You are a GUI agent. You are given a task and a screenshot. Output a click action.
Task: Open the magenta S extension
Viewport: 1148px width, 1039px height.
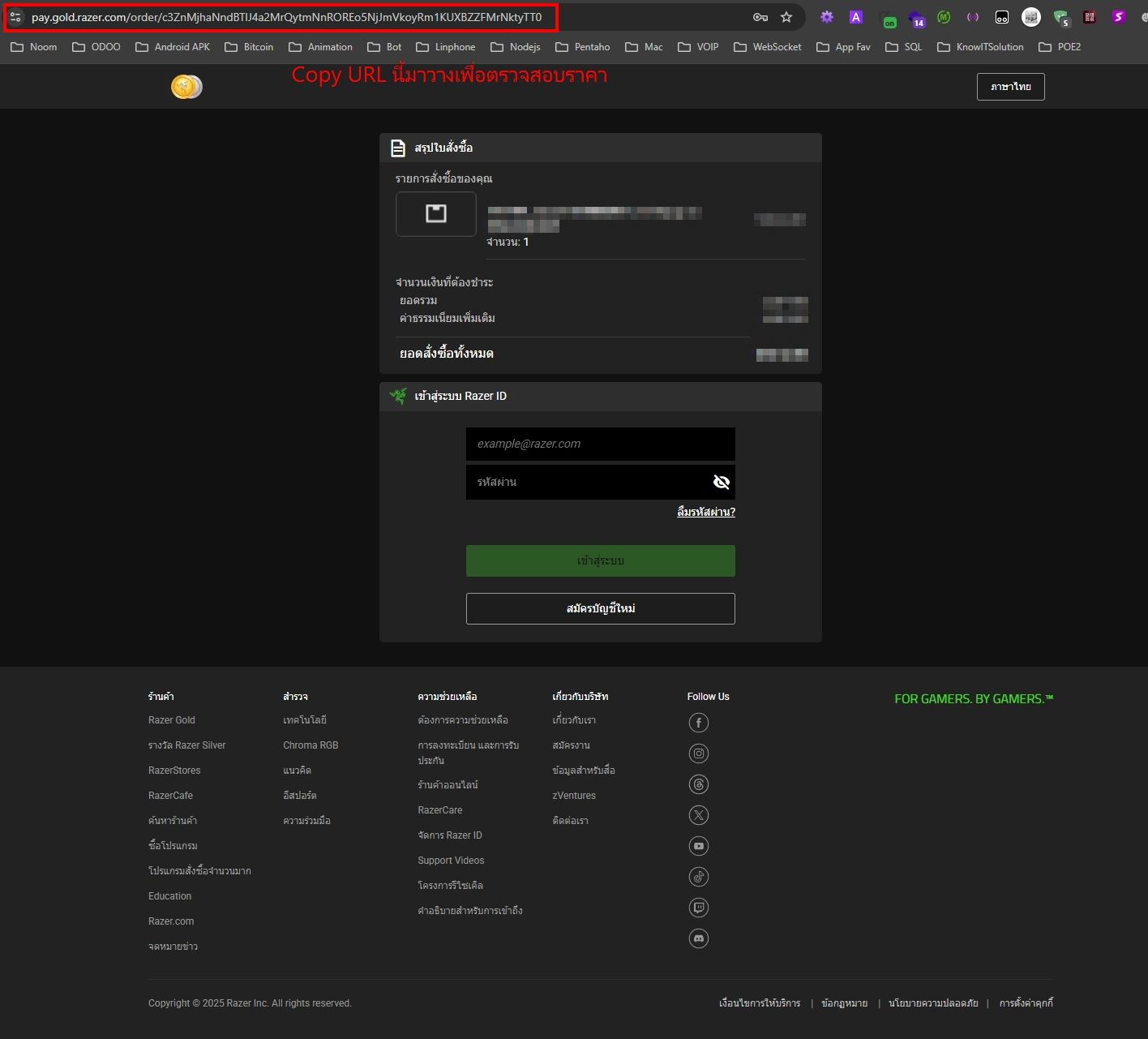pyautogui.click(x=1119, y=17)
